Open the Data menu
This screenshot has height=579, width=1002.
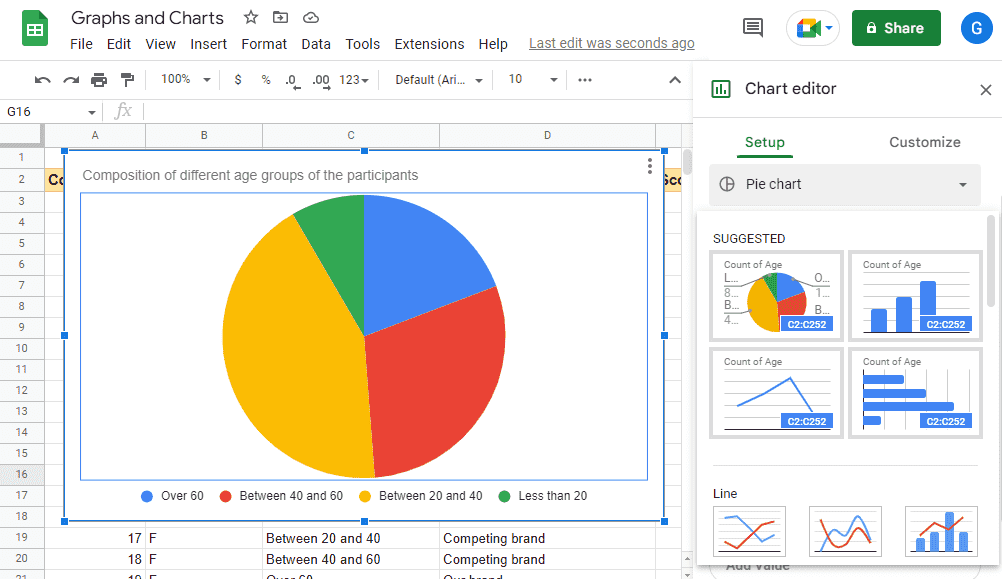tap(315, 44)
